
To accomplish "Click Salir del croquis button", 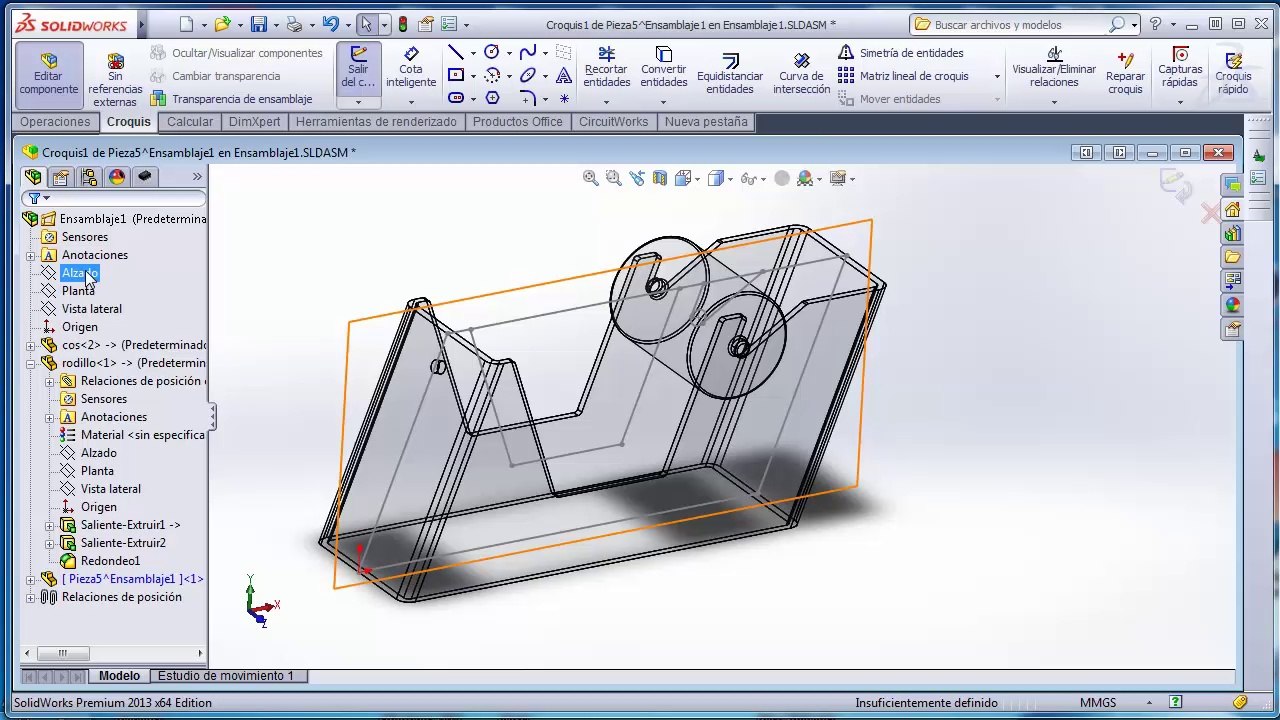I will (358, 68).
